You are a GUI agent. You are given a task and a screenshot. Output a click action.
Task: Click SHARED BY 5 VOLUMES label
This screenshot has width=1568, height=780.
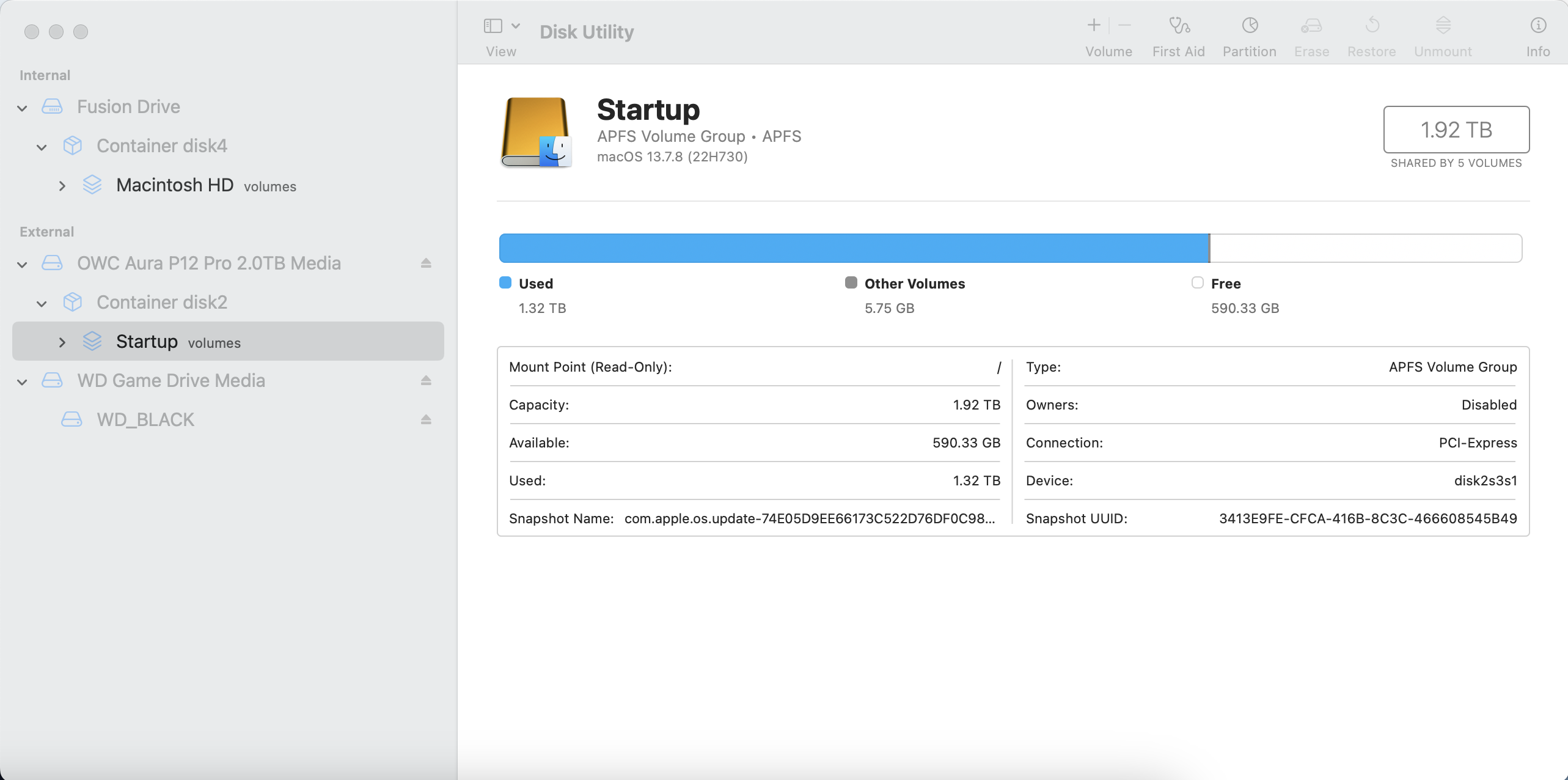1456,163
